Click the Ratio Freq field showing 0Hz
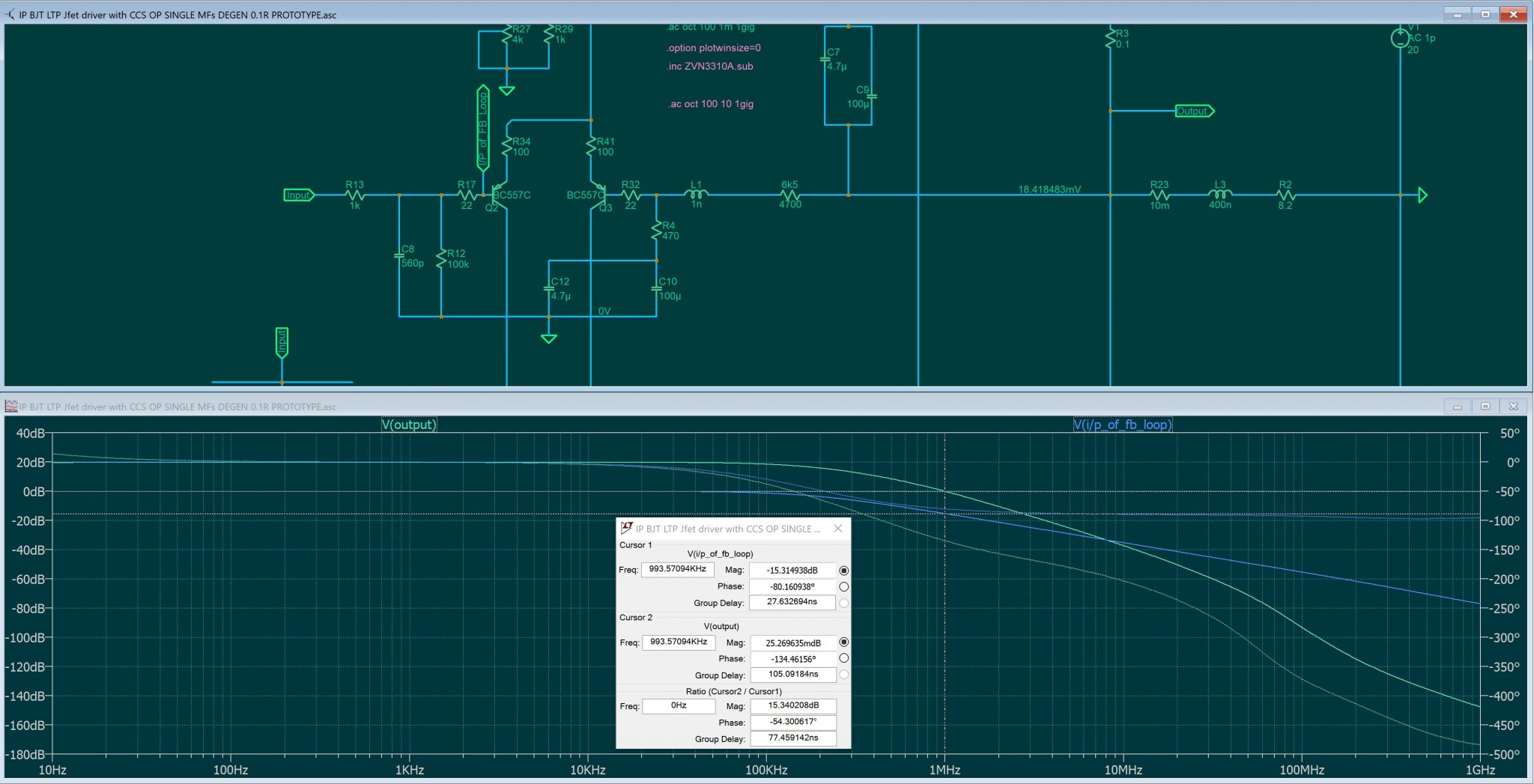1534x784 pixels. tap(679, 705)
